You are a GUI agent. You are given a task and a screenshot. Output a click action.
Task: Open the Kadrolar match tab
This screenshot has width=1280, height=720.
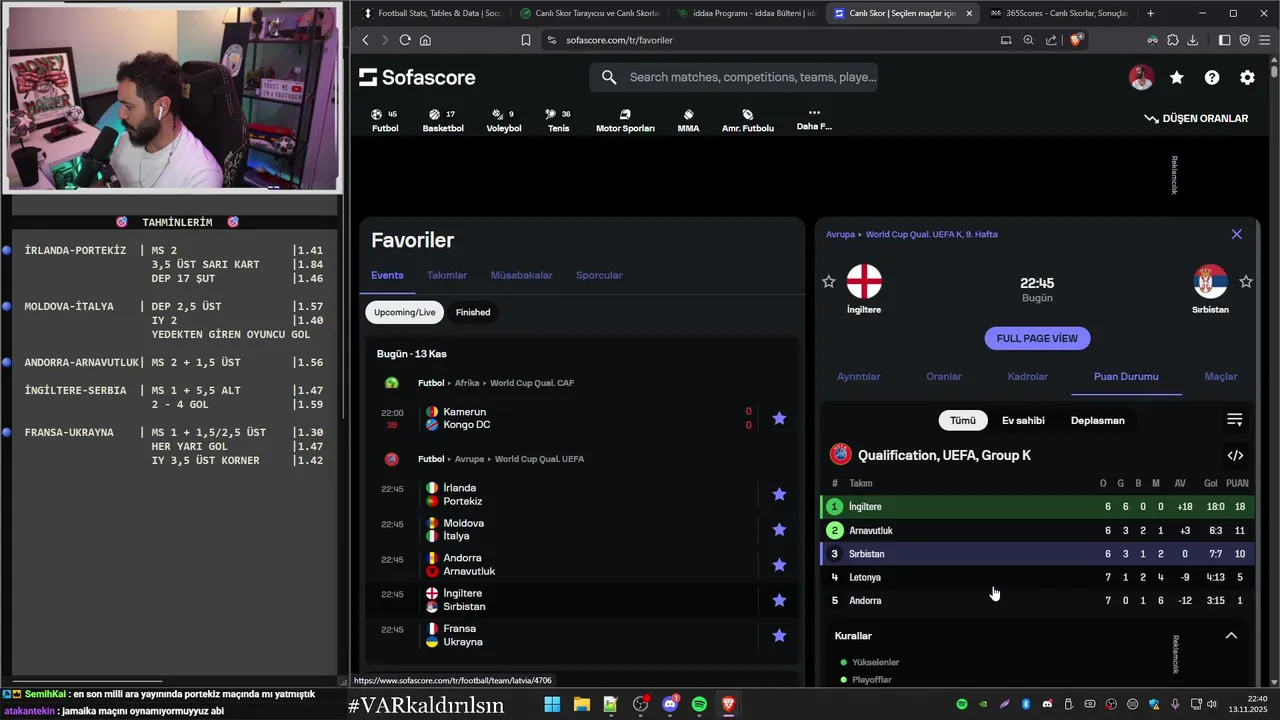pos(1028,377)
